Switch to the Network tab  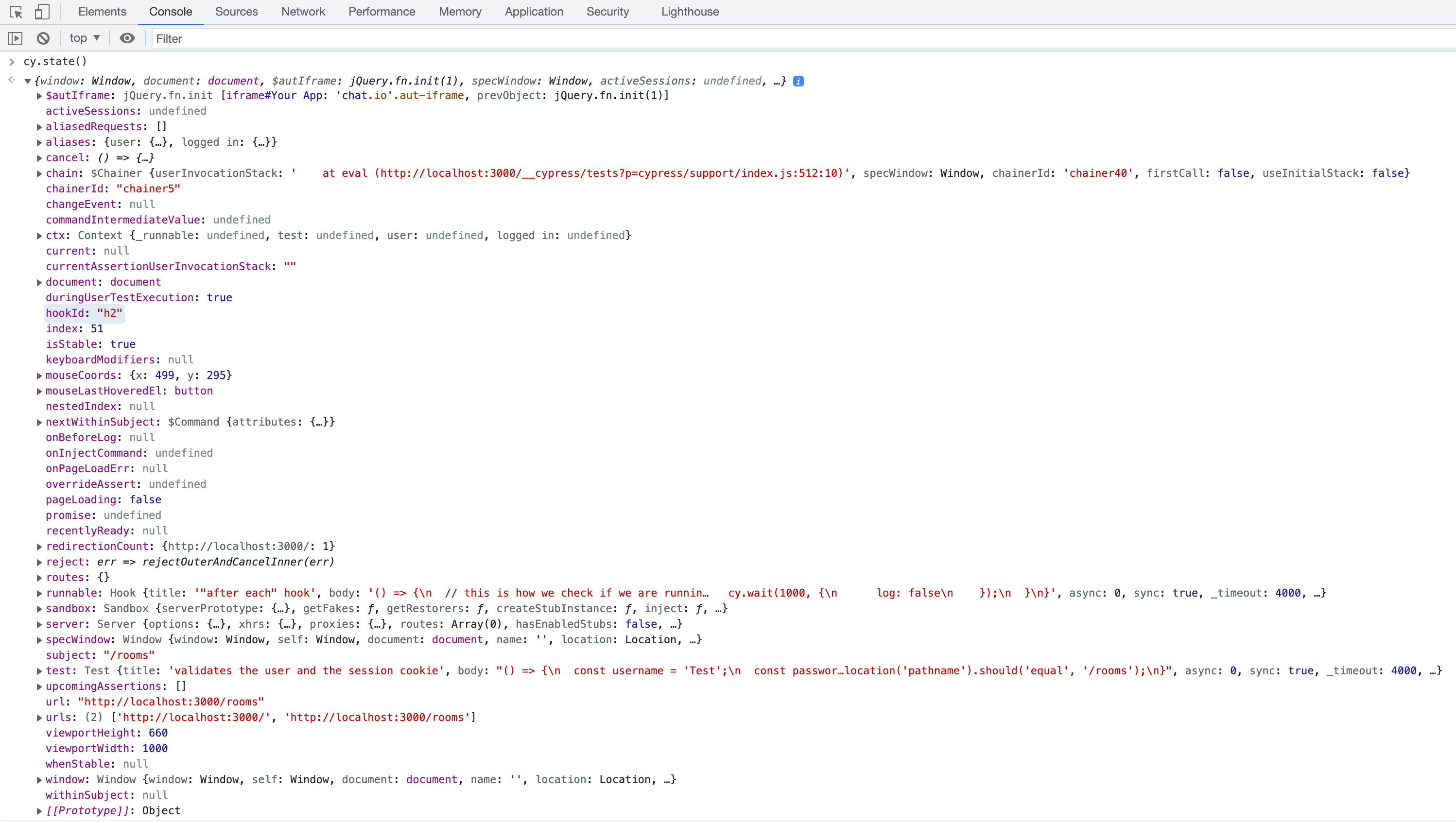pyautogui.click(x=303, y=12)
